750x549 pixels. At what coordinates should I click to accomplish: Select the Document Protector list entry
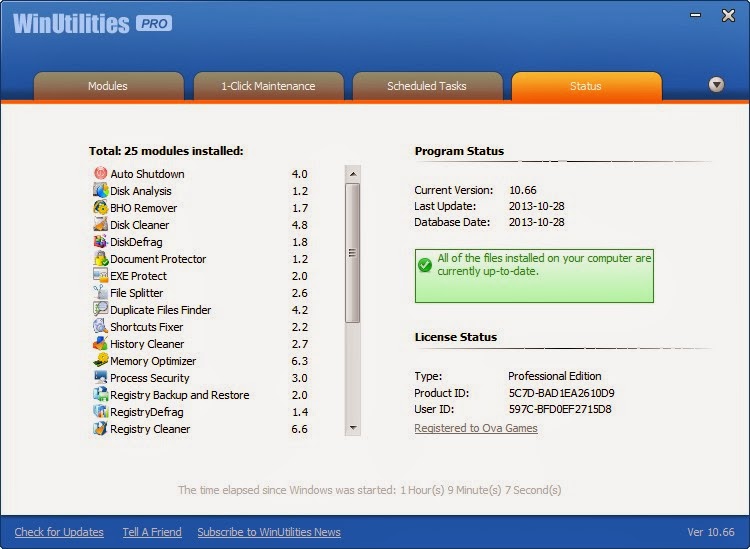click(158, 259)
